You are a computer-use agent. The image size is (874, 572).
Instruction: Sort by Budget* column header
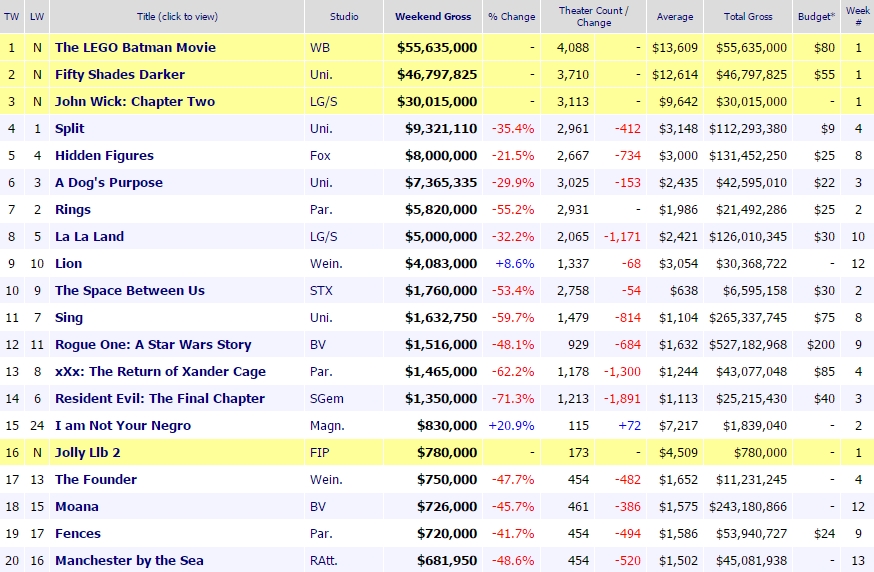[x=816, y=17]
